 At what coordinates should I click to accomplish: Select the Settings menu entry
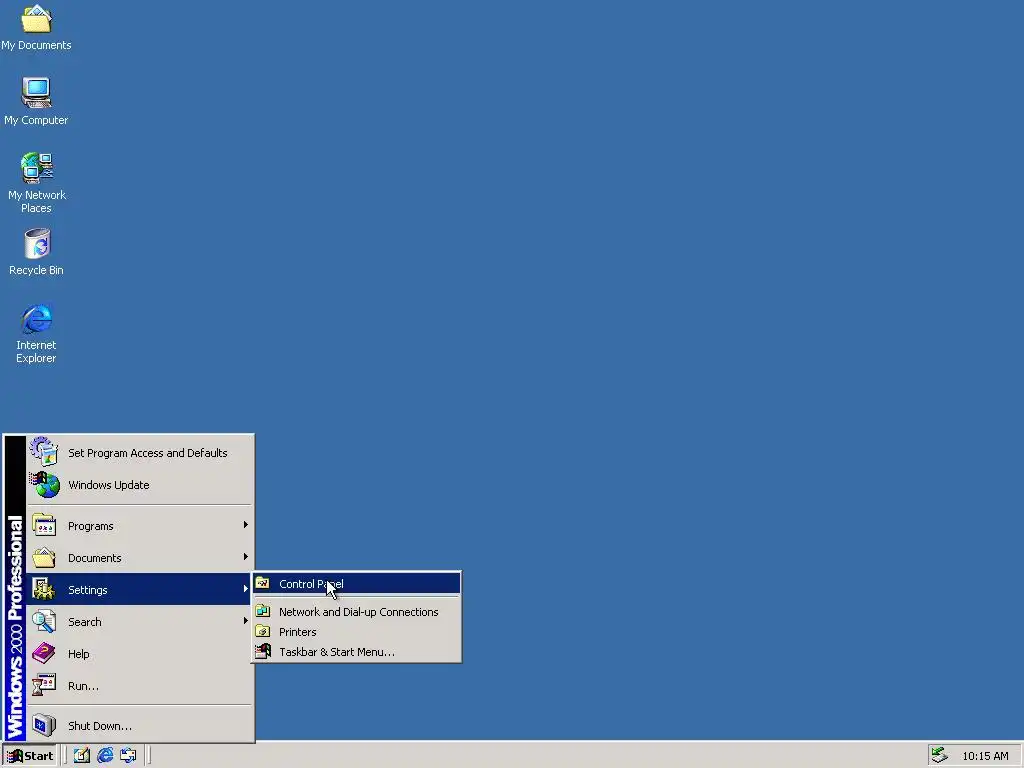point(140,590)
